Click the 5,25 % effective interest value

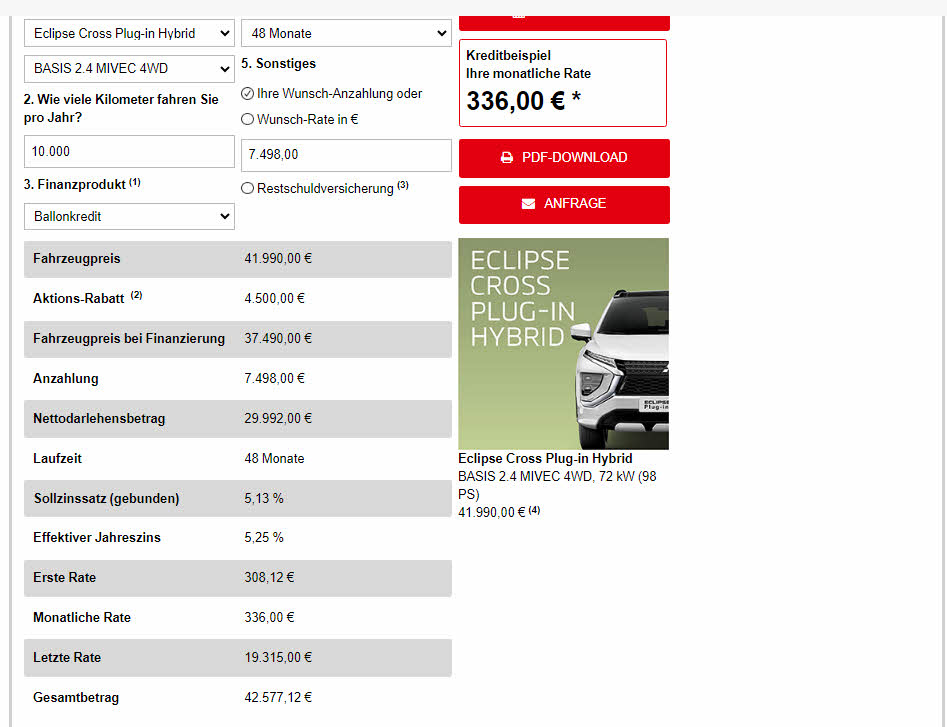(264, 537)
